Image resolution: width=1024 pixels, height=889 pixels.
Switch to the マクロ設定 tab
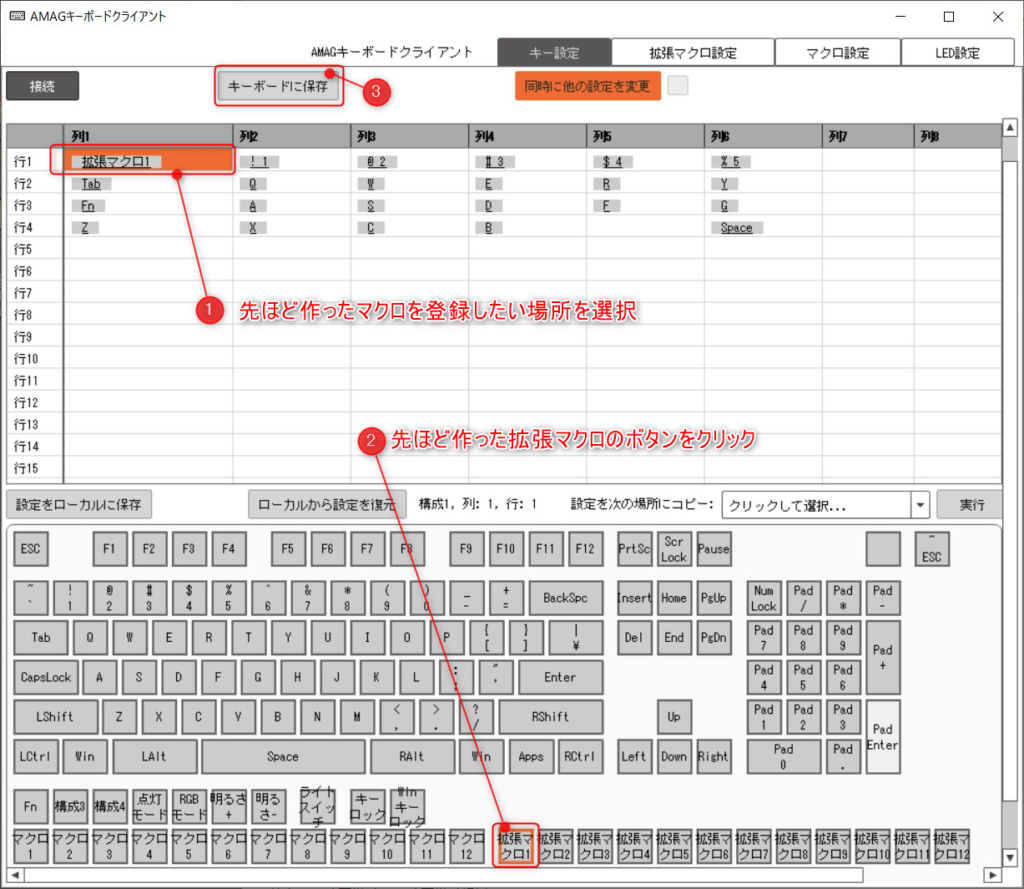coord(838,50)
